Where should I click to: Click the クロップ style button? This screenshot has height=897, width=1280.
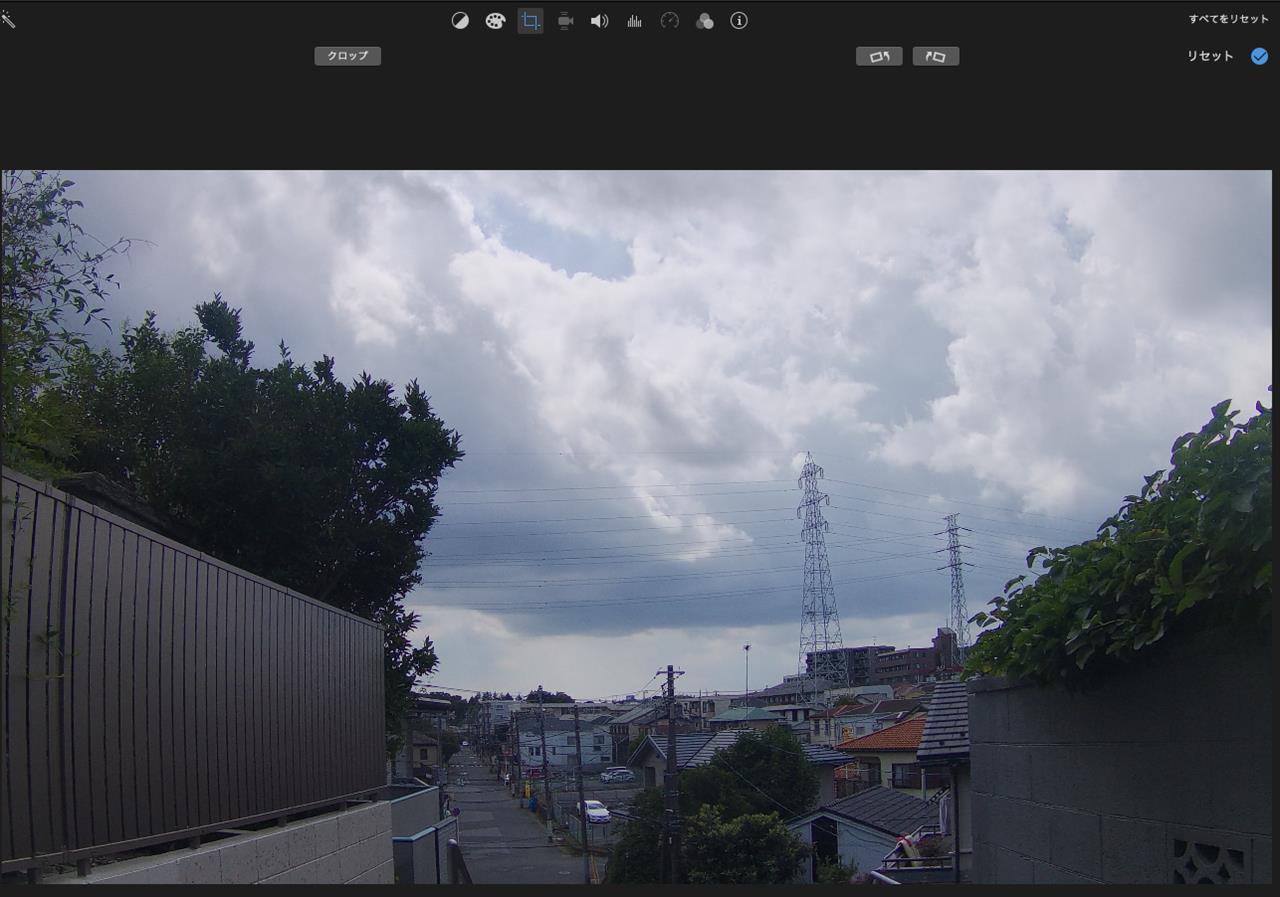click(x=347, y=56)
